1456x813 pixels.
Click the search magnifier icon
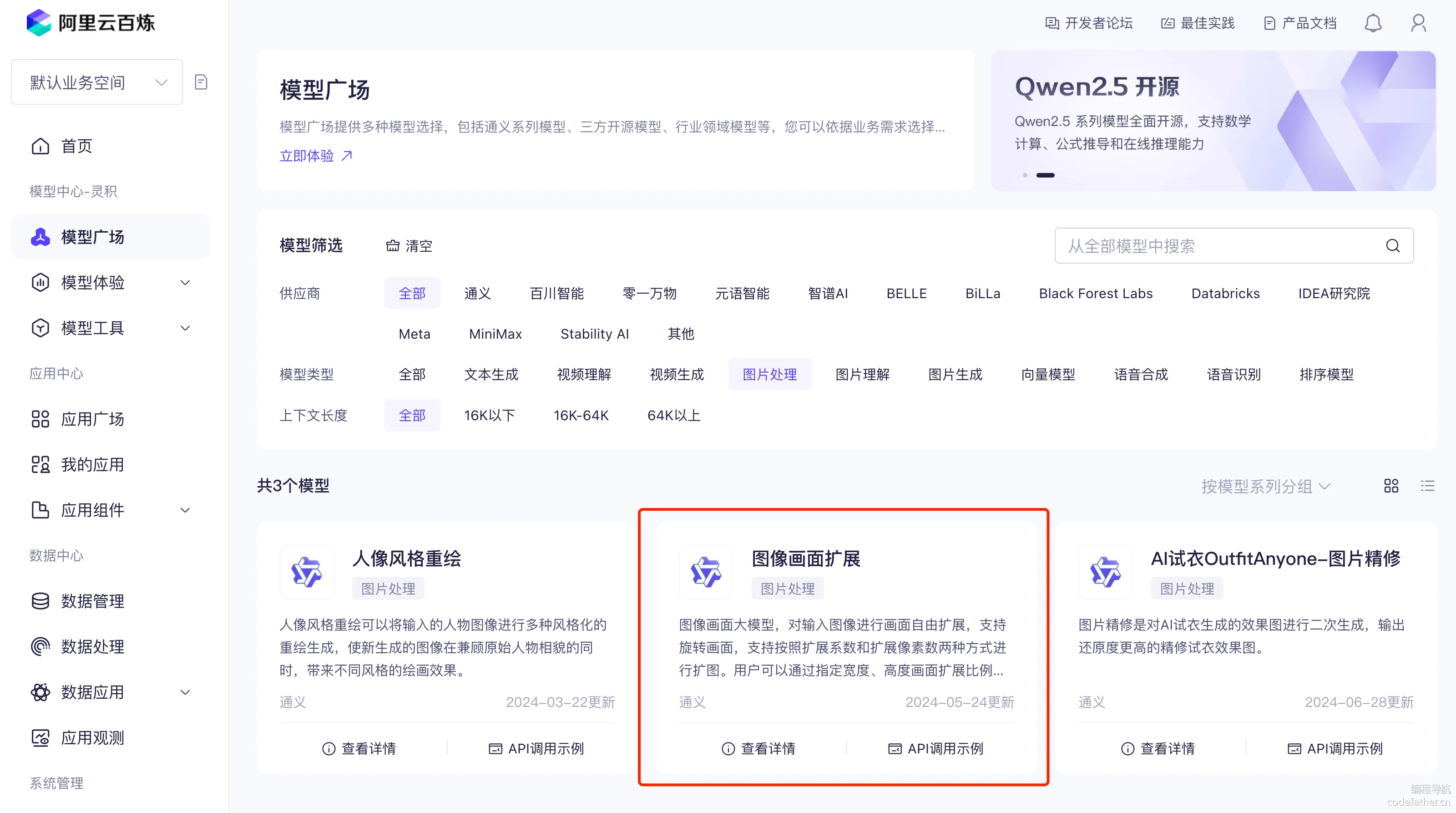[1393, 245]
